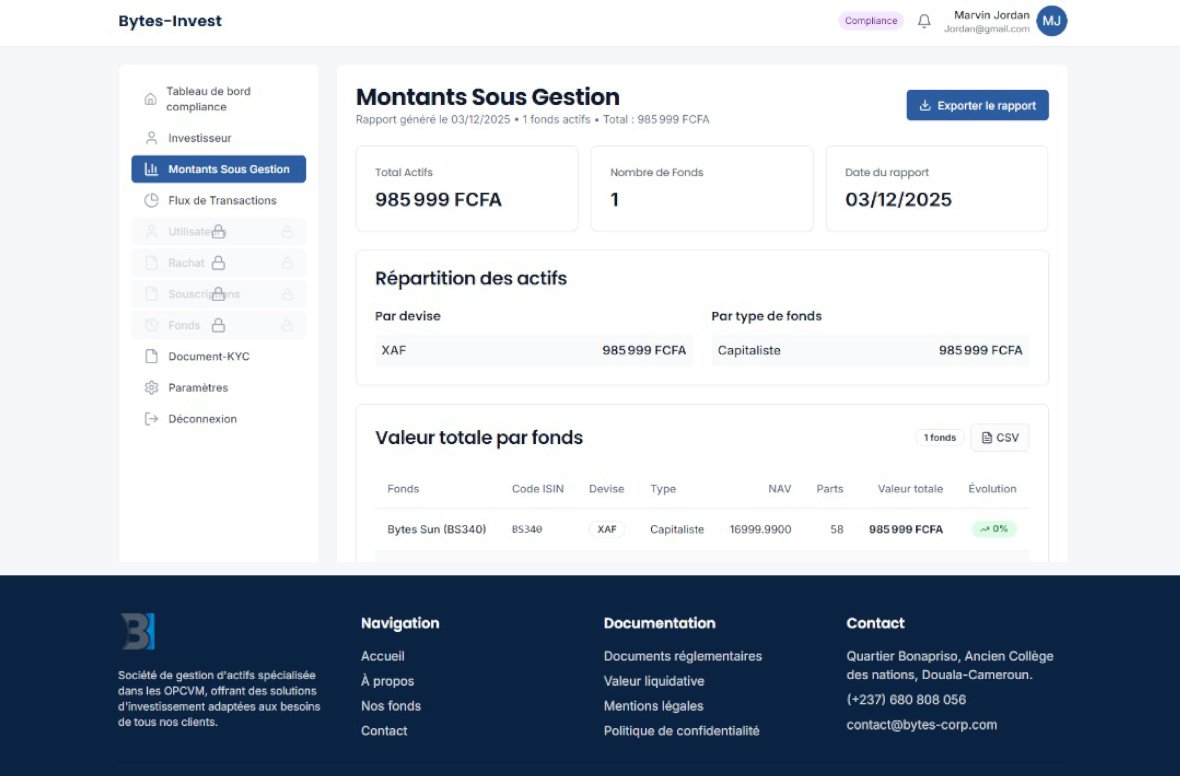Click the Bytes-Invest footer logo
The width and height of the screenshot is (1180, 776).
pos(138,631)
